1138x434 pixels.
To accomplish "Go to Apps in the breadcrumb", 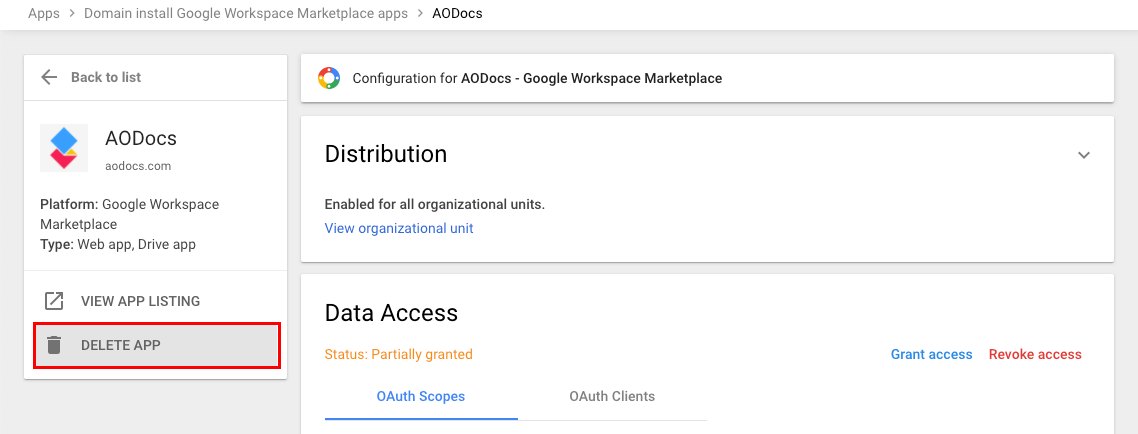I will [x=44, y=14].
